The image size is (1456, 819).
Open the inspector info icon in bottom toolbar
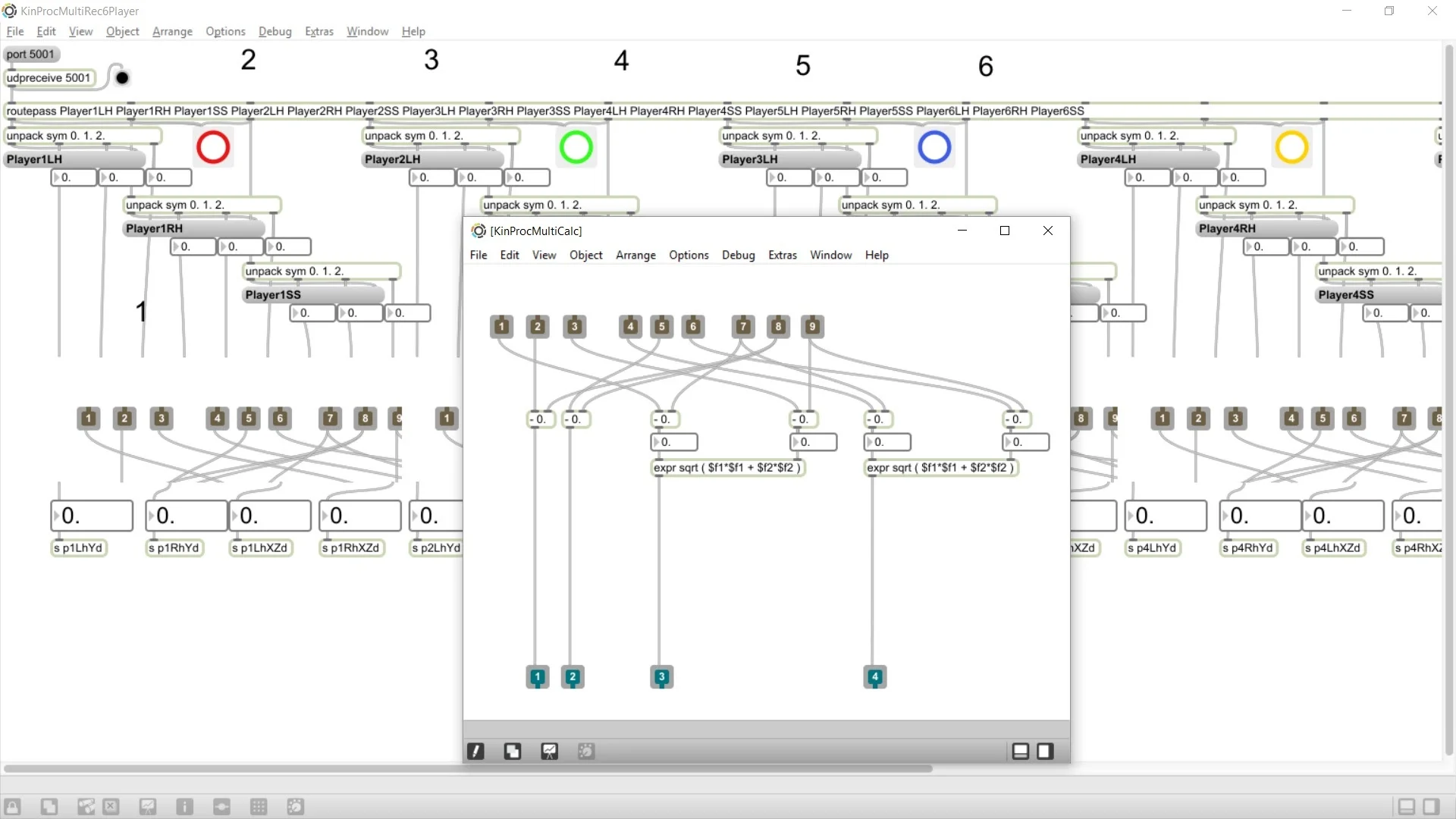tap(184, 807)
